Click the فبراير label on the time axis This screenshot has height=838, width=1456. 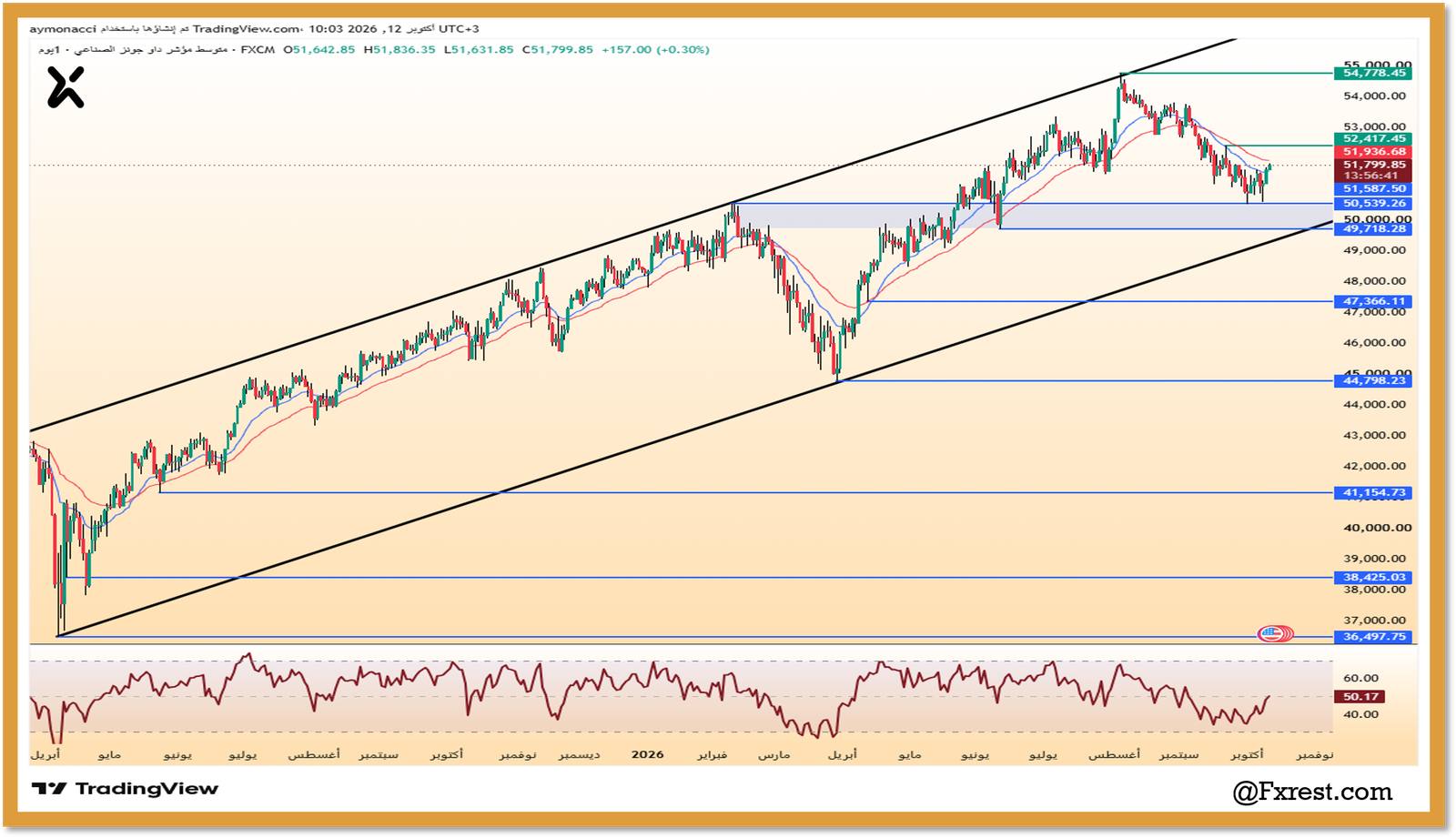713,755
